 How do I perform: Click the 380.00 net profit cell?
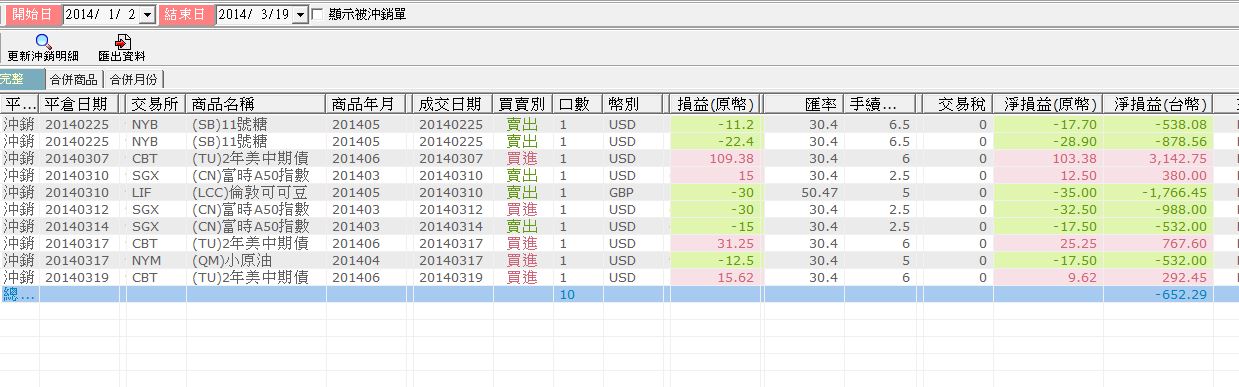tap(1158, 176)
